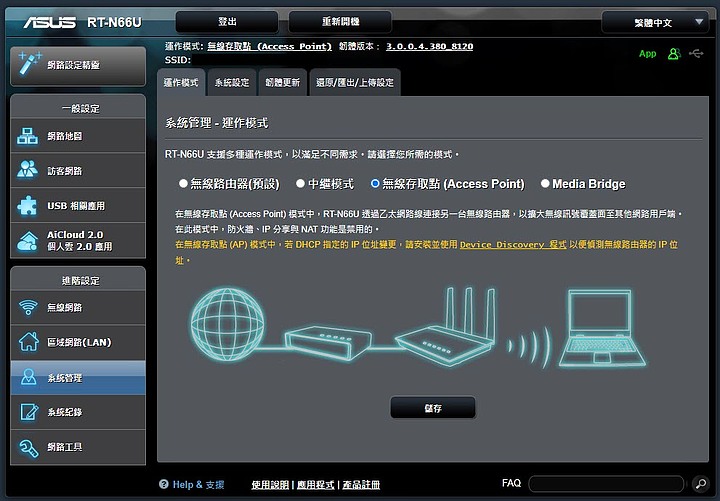The width and height of the screenshot is (720, 501).
Task: Click the Help & 支援 text
Action: [198, 484]
